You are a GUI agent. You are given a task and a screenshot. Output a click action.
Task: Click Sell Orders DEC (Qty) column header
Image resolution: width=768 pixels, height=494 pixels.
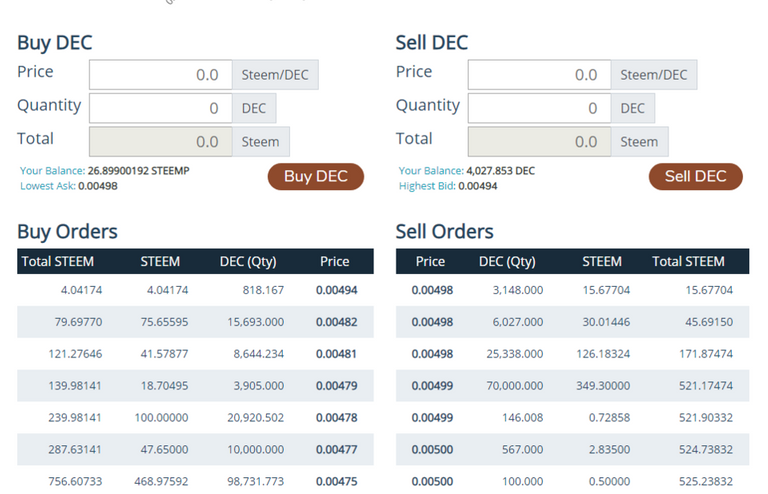(x=507, y=261)
